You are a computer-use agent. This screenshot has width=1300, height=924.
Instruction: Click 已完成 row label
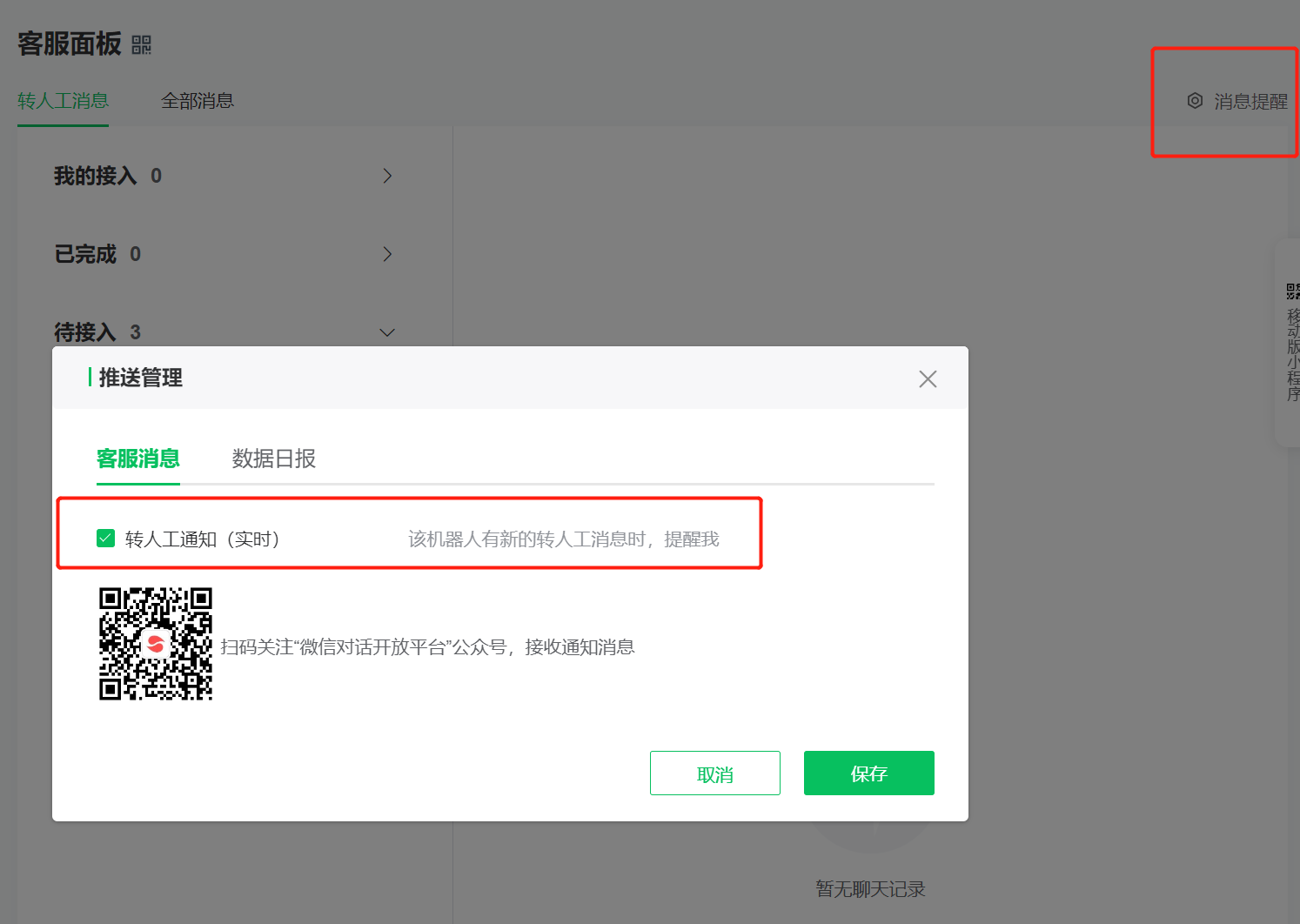tap(85, 254)
